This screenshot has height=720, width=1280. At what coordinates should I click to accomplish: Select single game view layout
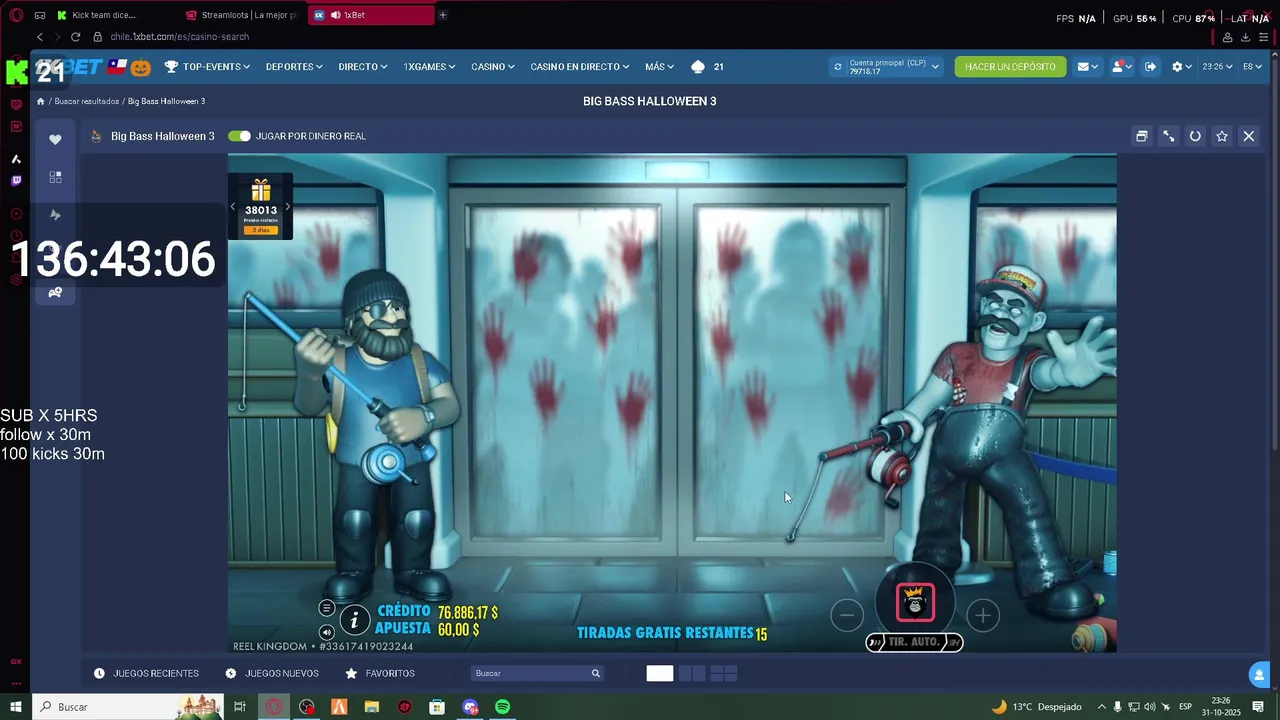coord(660,673)
